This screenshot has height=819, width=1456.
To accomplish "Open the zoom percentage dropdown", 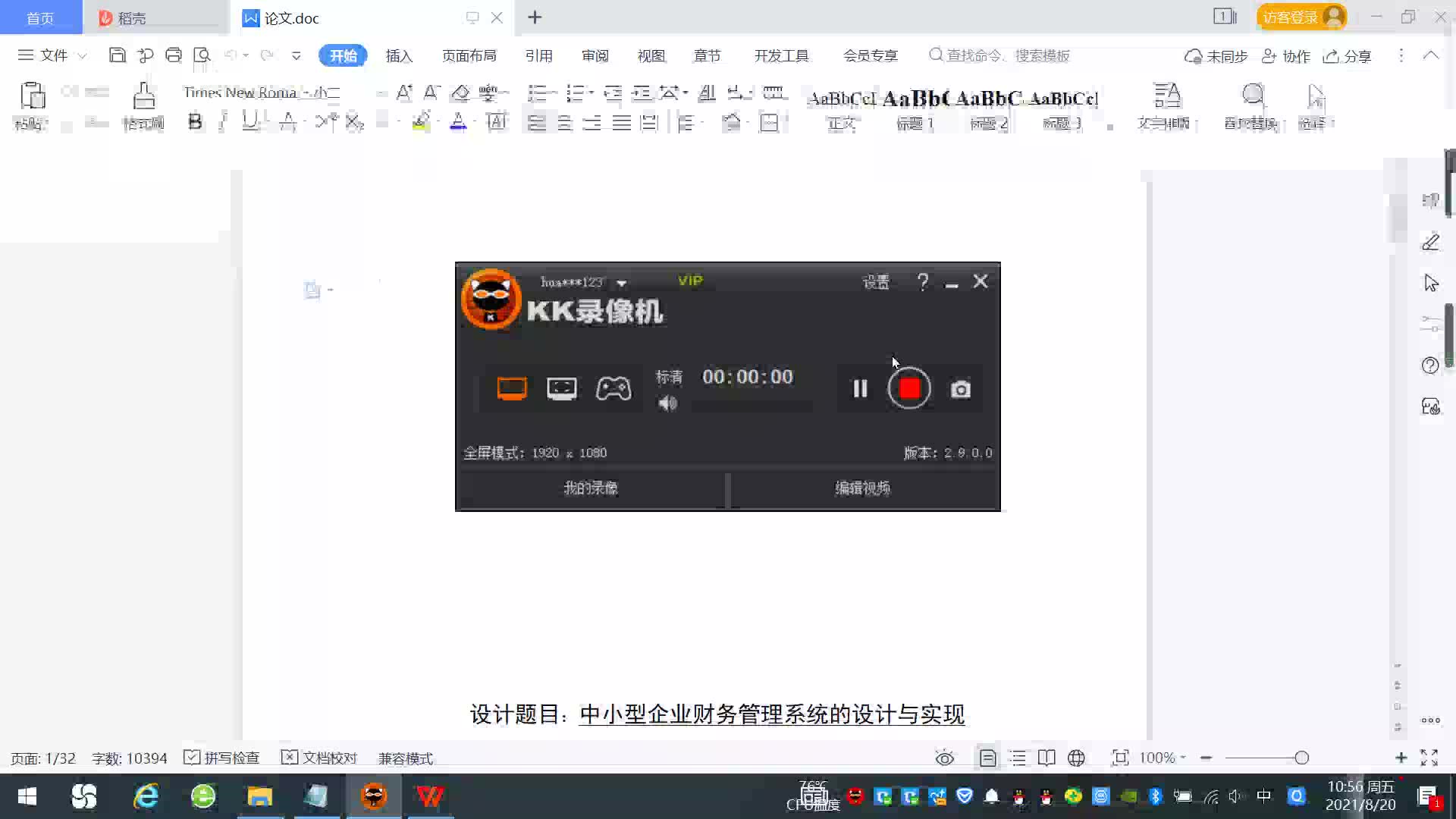I will (x=1163, y=758).
